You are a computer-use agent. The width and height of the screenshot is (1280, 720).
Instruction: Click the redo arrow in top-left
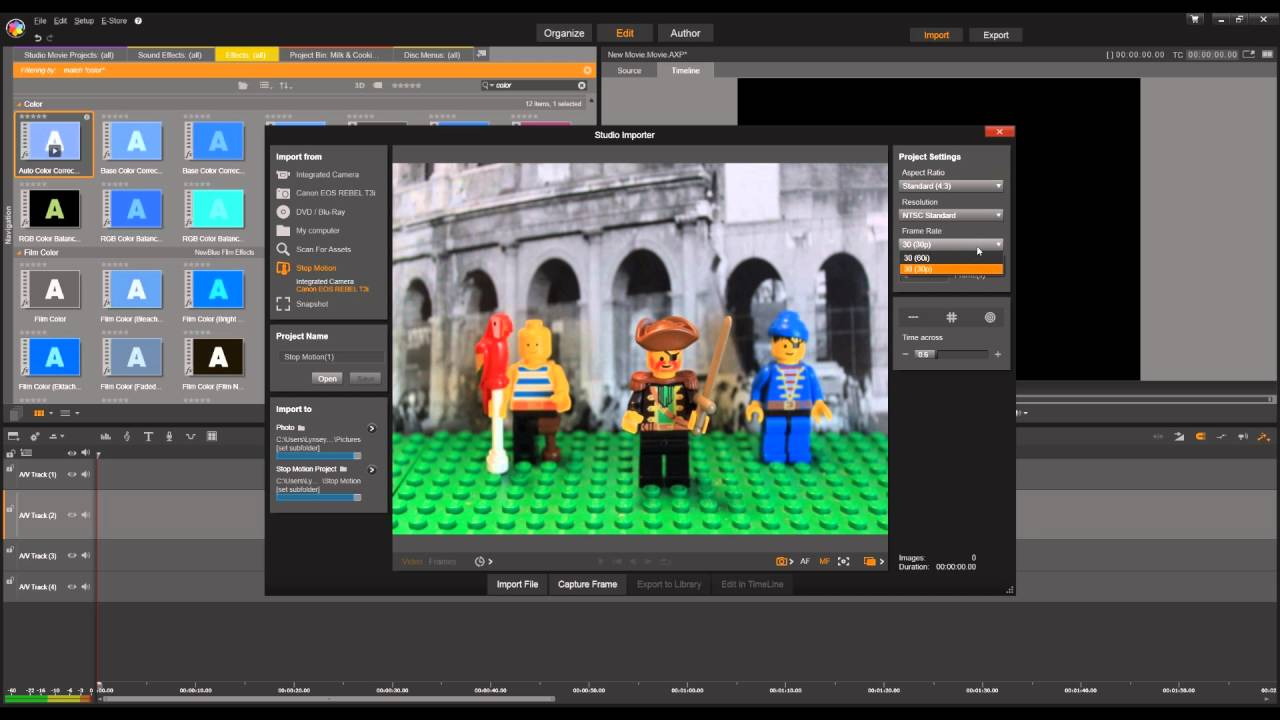coord(50,38)
